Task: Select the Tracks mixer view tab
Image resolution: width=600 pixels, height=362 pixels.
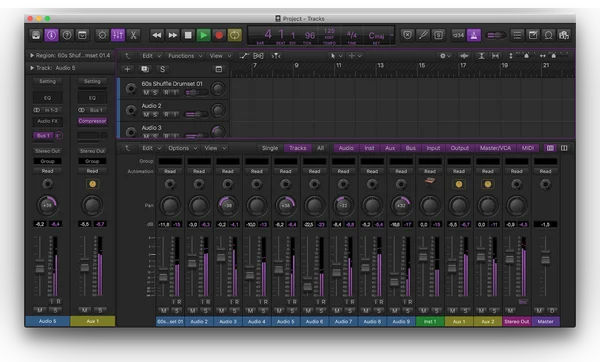Action: 297,148
